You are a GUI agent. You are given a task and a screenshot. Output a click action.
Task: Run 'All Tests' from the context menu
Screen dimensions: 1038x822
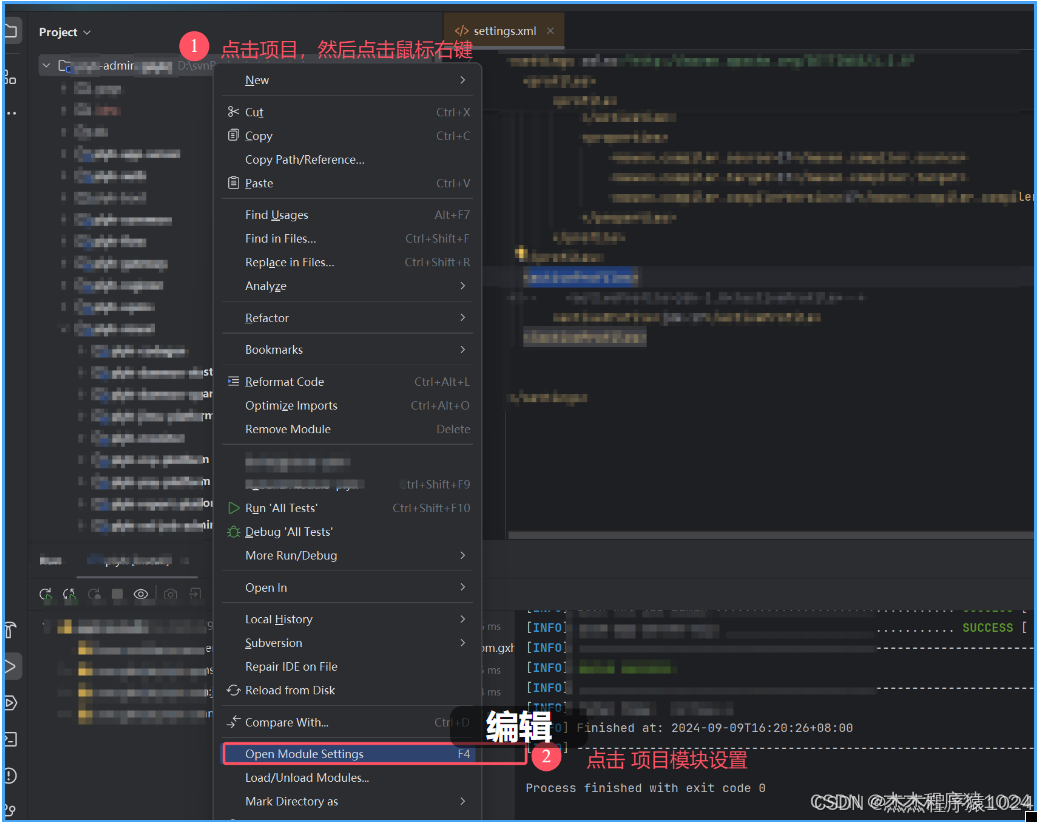tap(281, 507)
